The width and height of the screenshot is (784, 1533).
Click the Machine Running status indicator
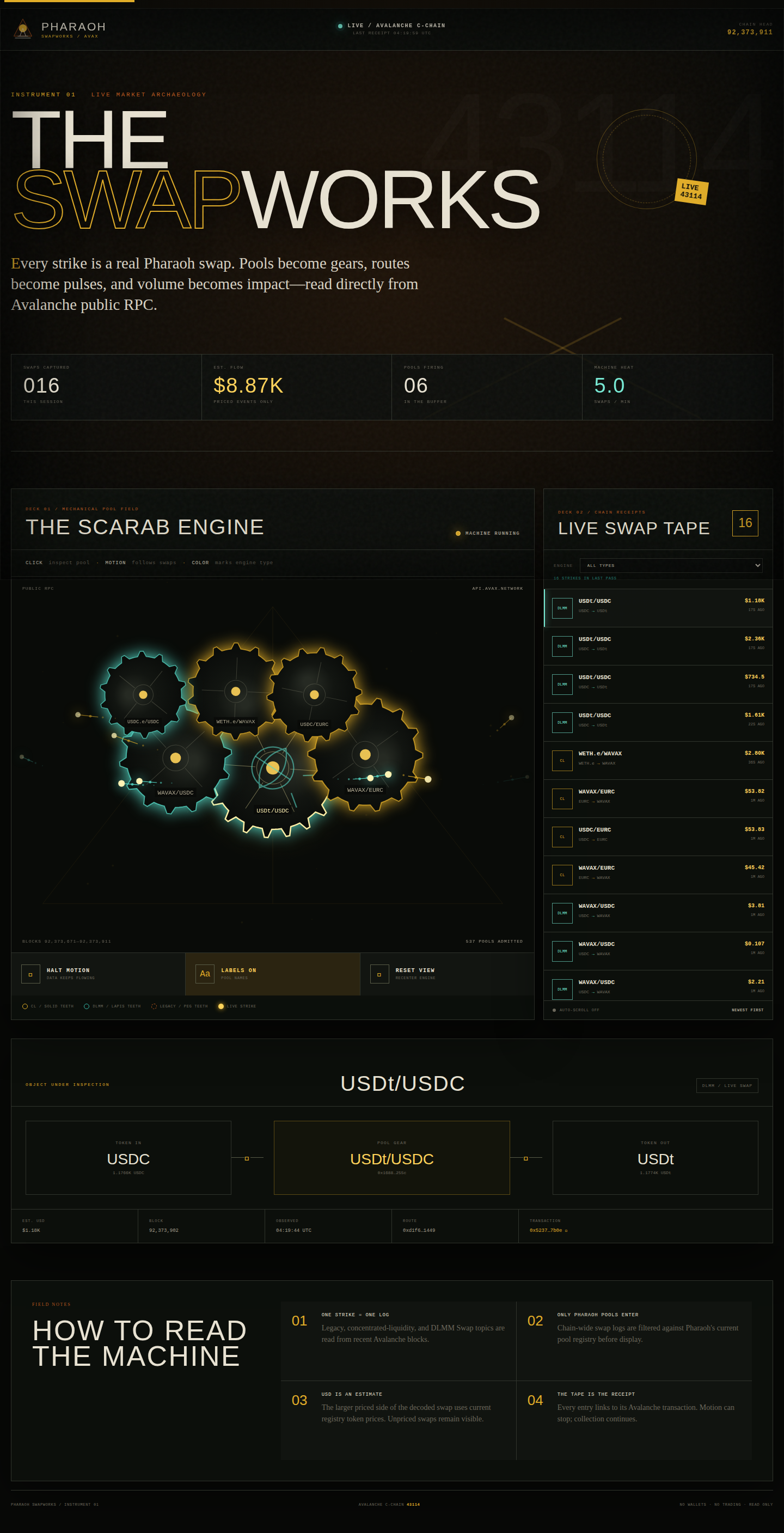487,533
